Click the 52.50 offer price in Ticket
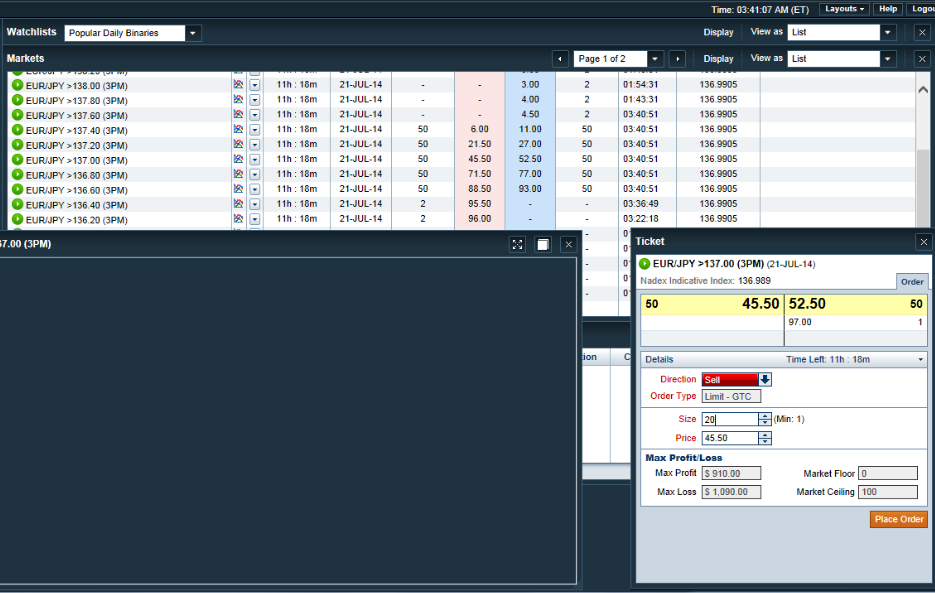 click(807, 304)
